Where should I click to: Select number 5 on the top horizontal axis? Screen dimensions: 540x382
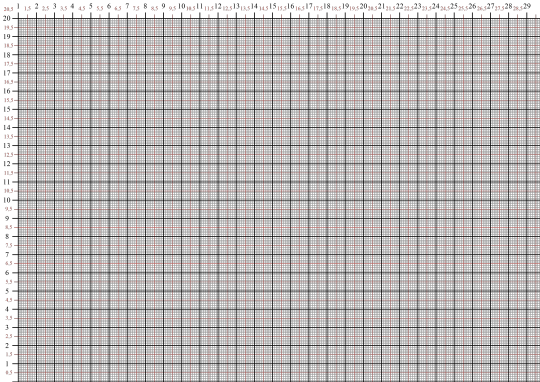tap(91, 6)
